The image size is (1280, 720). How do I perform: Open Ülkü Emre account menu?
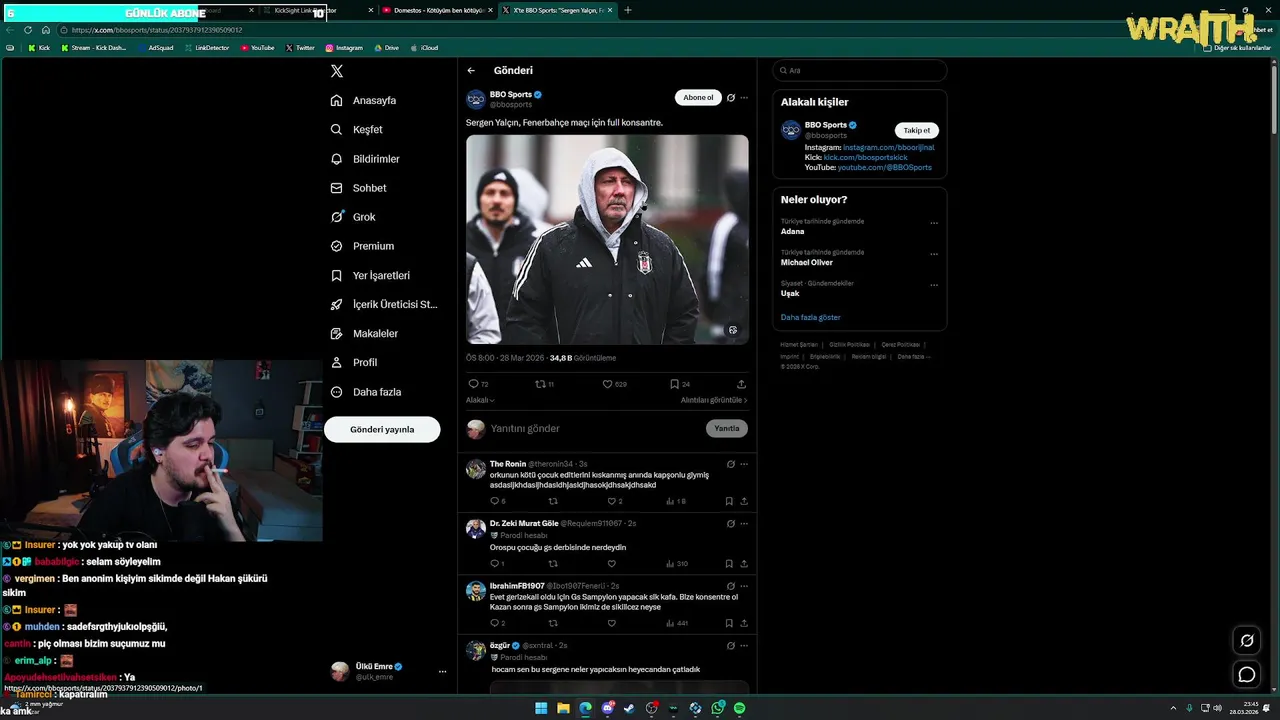tap(389, 672)
